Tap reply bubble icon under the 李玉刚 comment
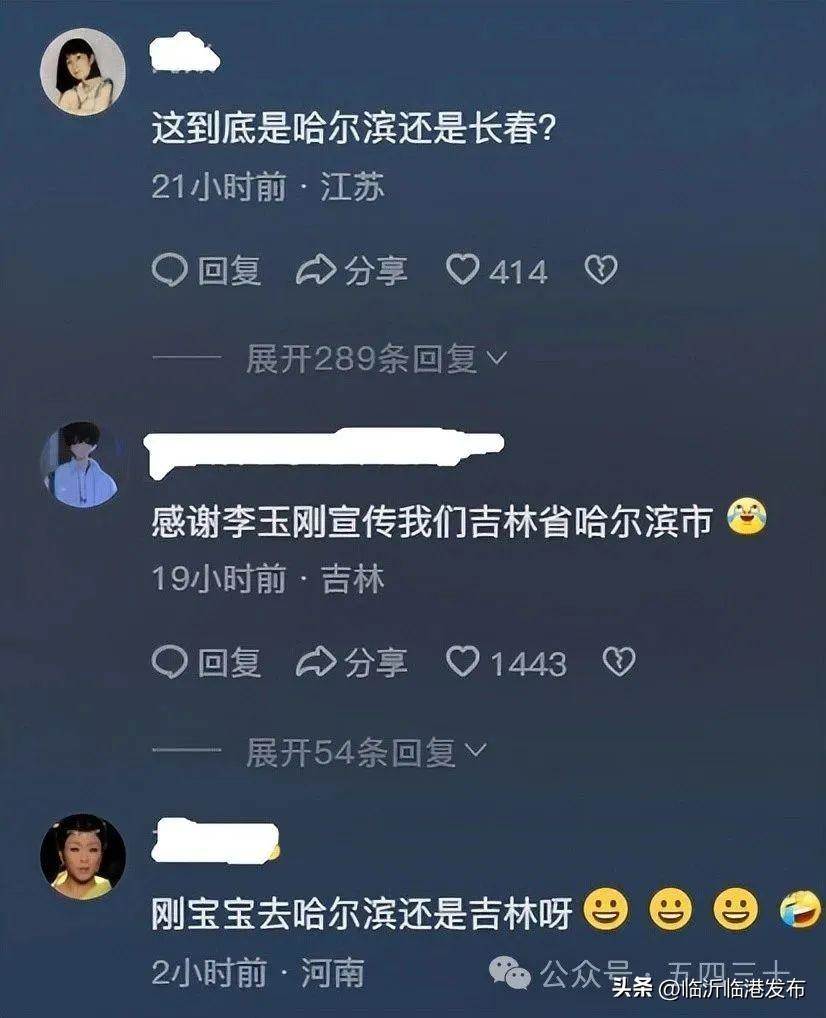The image size is (826, 1018). 170,662
